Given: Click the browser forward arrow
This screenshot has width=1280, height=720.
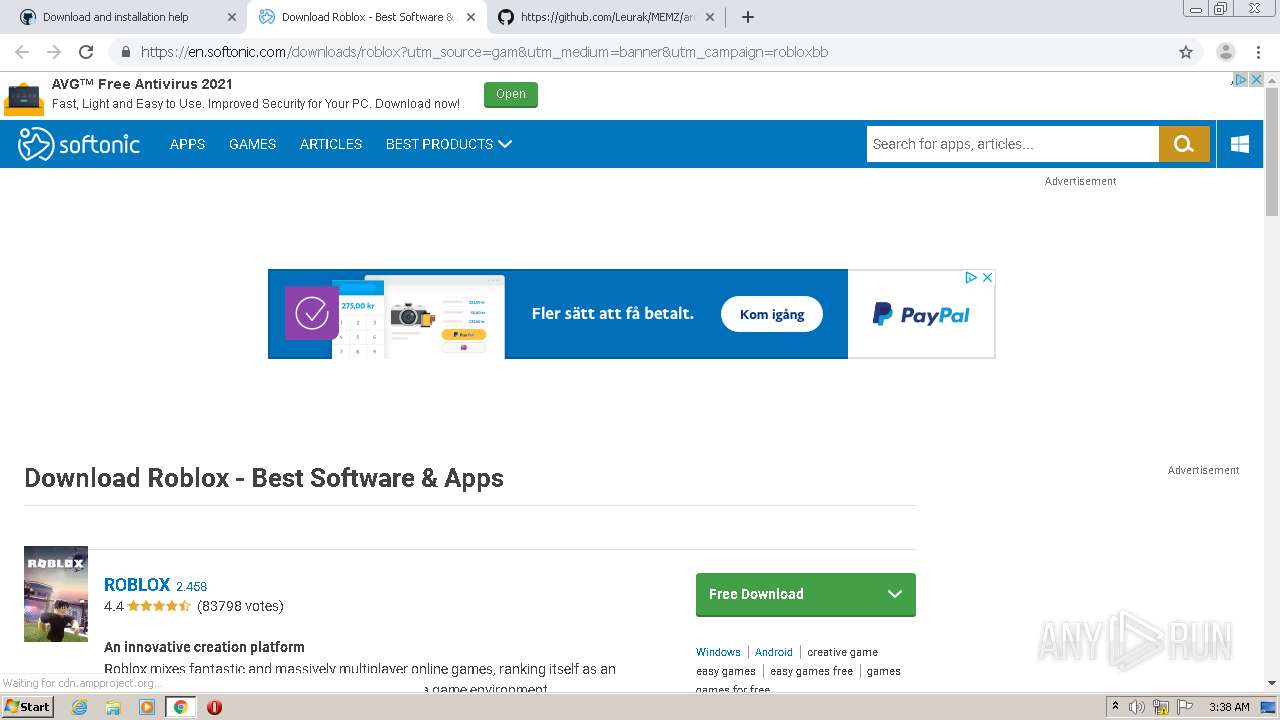Looking at the screenshot, I should coord(54,52).
